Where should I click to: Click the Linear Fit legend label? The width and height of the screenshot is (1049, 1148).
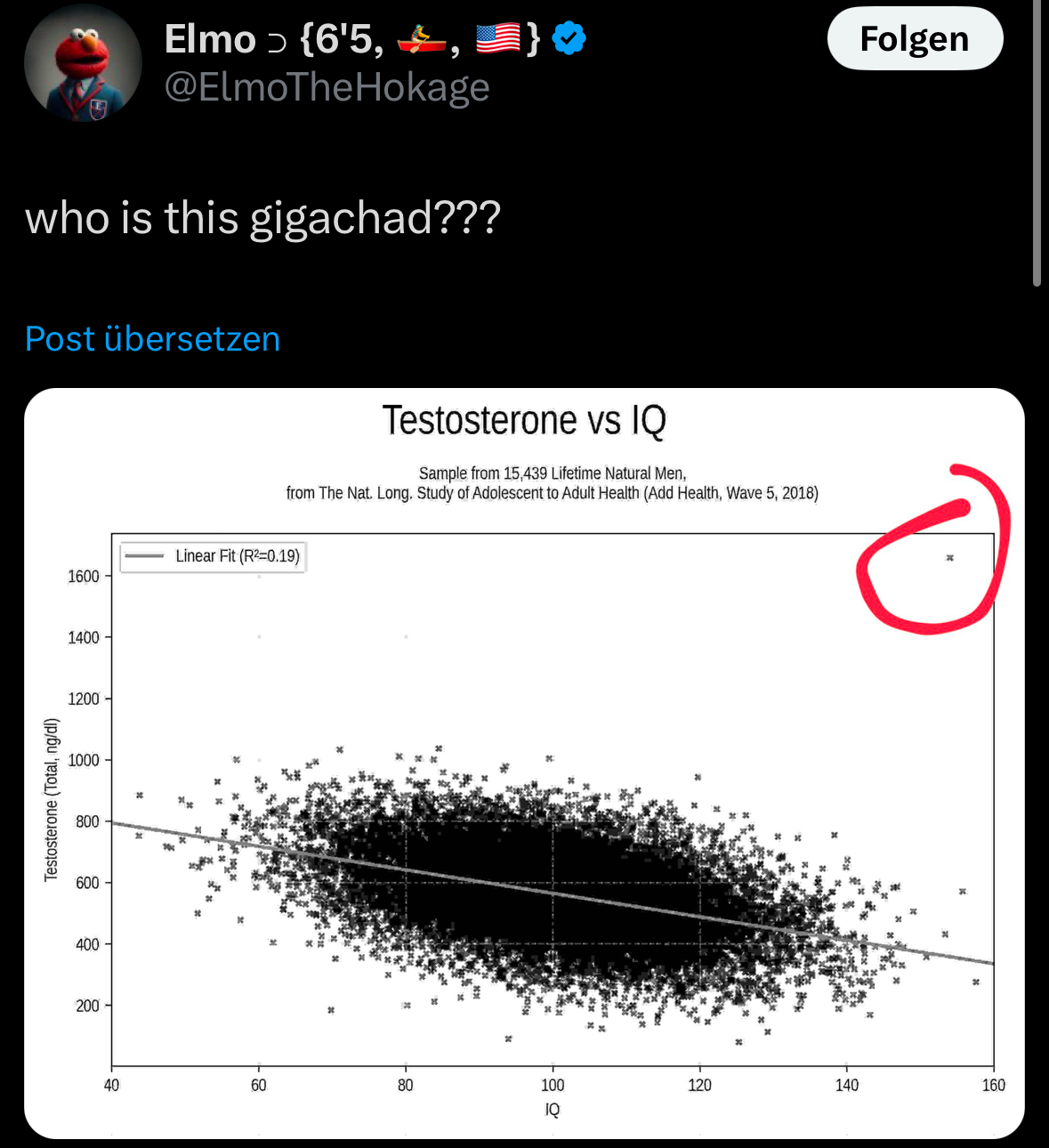point(237,556)
